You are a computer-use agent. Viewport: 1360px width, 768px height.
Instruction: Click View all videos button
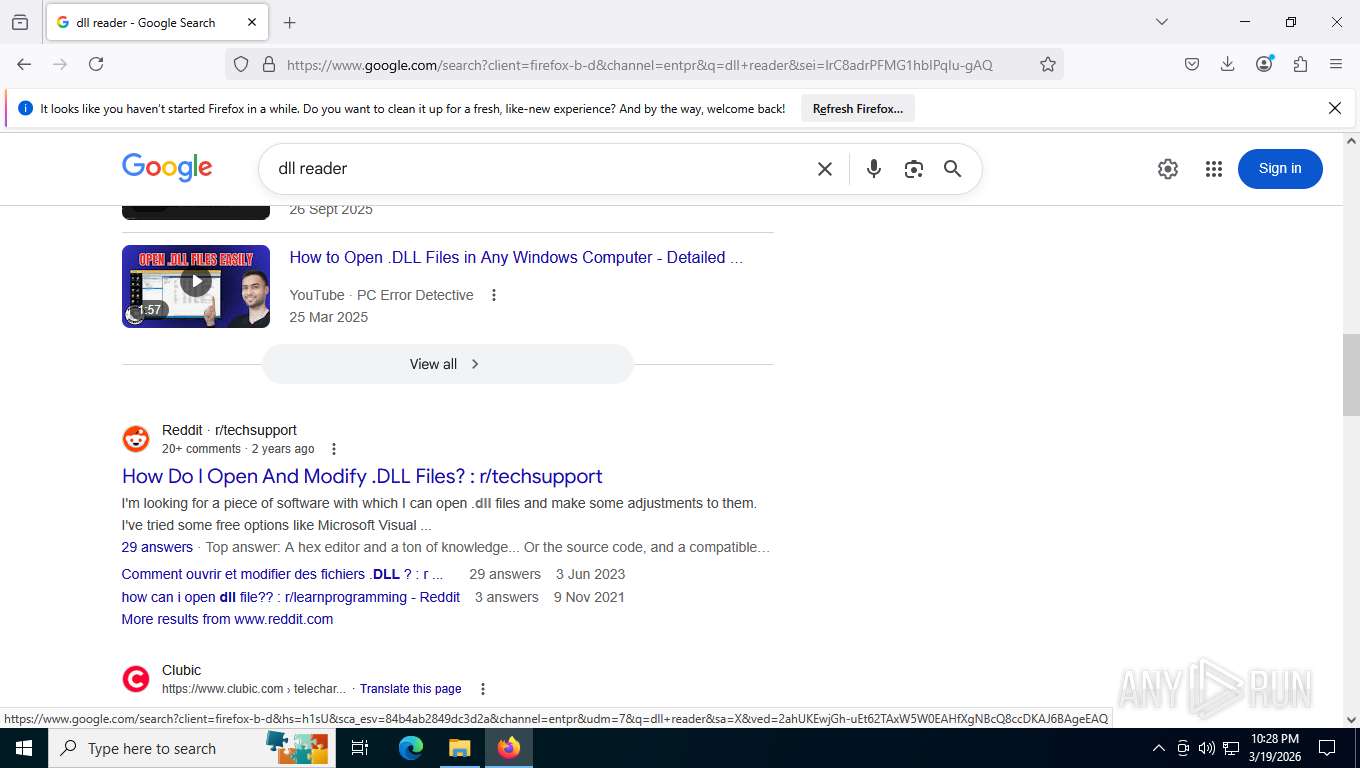(447, 364)
